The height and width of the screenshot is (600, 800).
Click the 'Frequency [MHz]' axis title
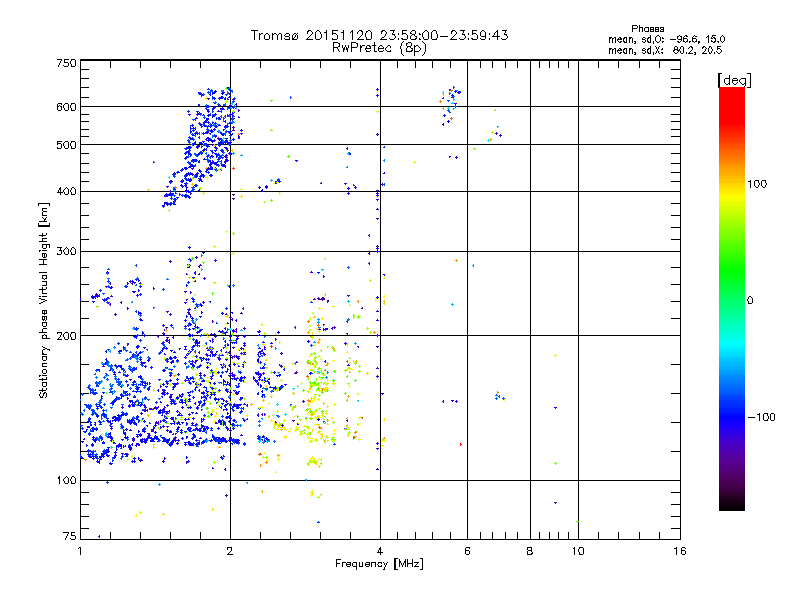(379, 564)
